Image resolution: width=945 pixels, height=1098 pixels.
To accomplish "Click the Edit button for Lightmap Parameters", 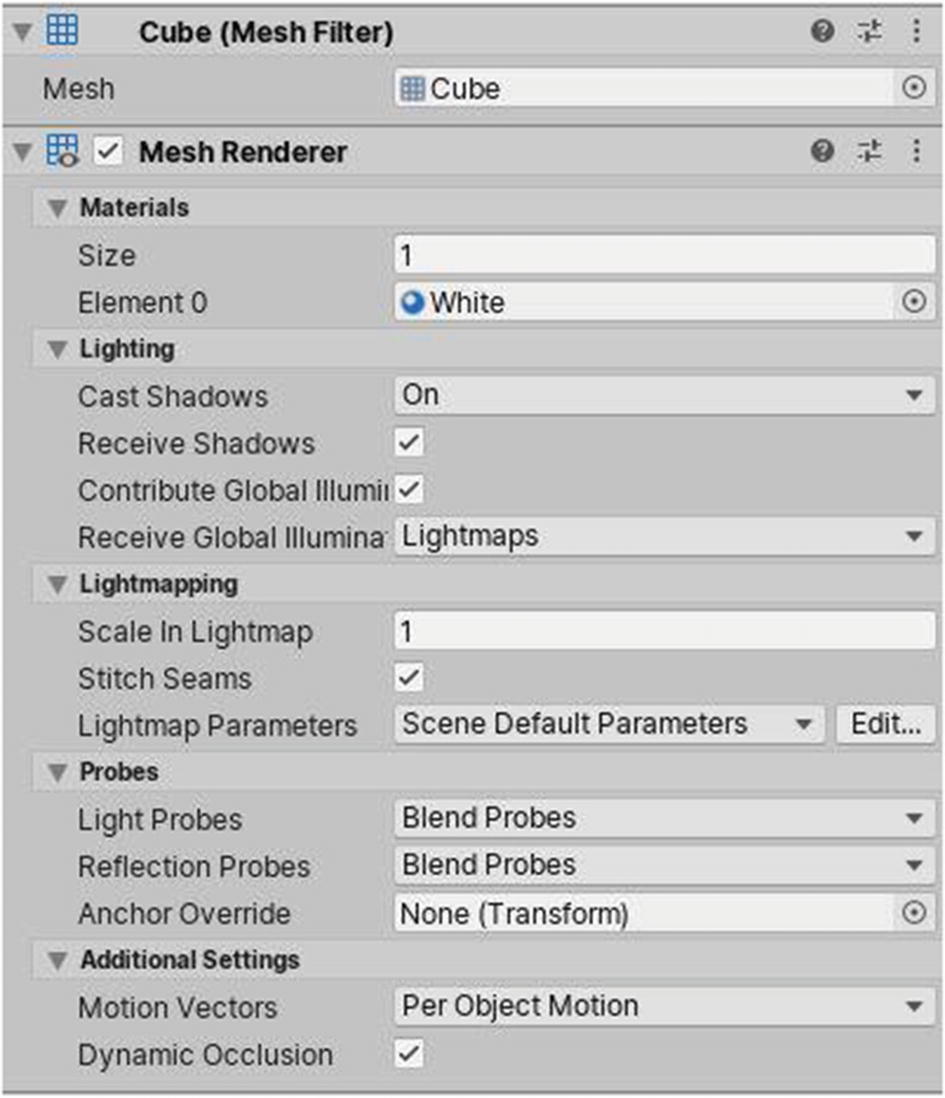I will [884, 724].
